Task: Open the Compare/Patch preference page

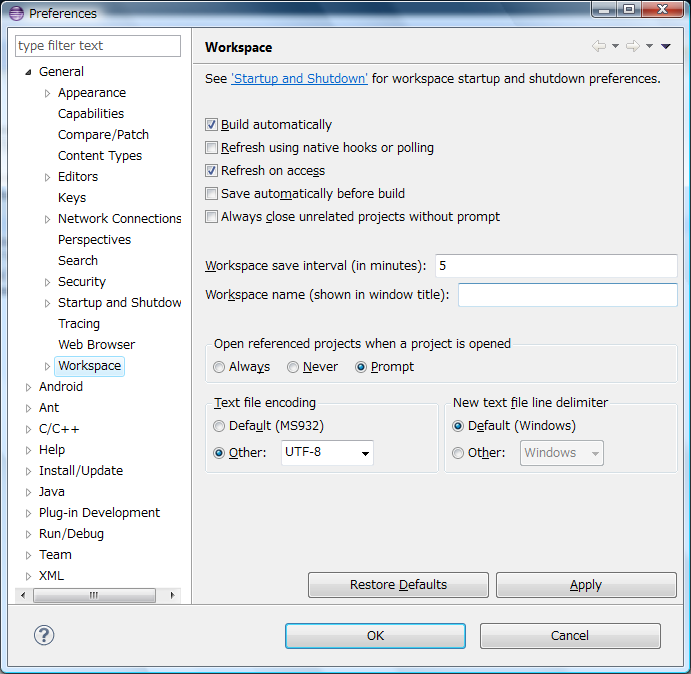Action: 104,134
